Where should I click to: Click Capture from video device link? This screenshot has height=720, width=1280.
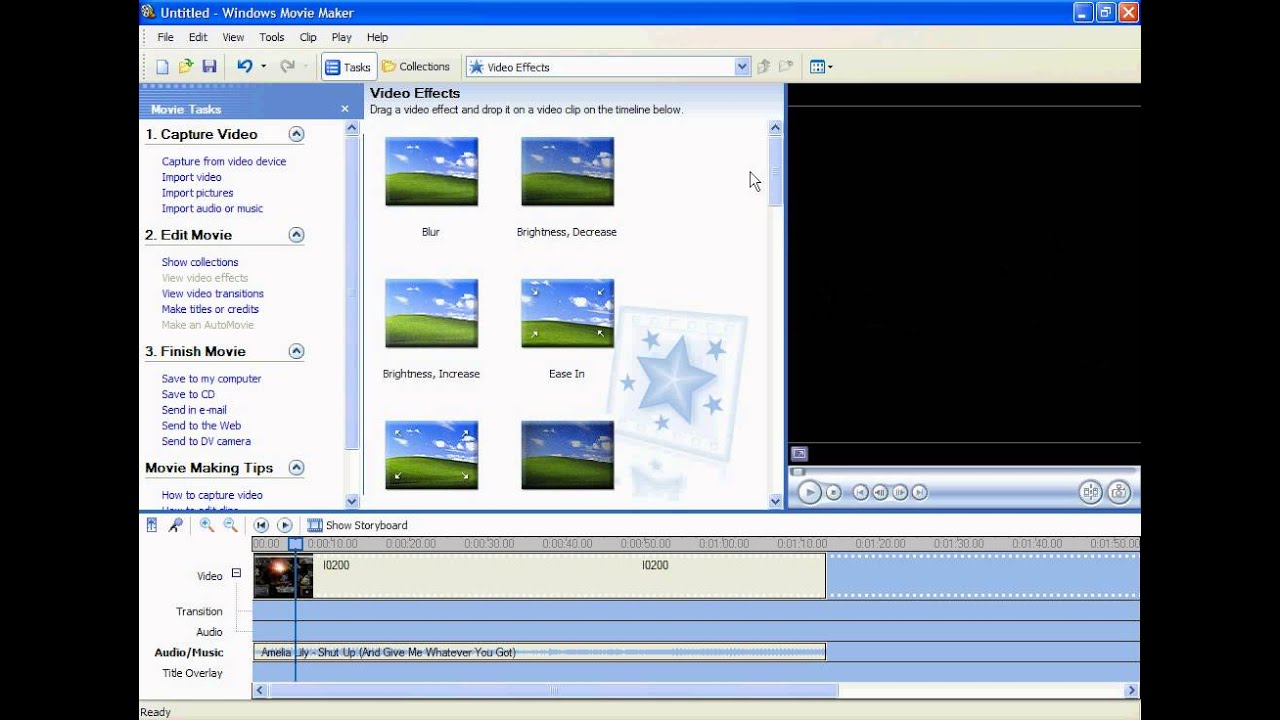(x=224, y=161)
